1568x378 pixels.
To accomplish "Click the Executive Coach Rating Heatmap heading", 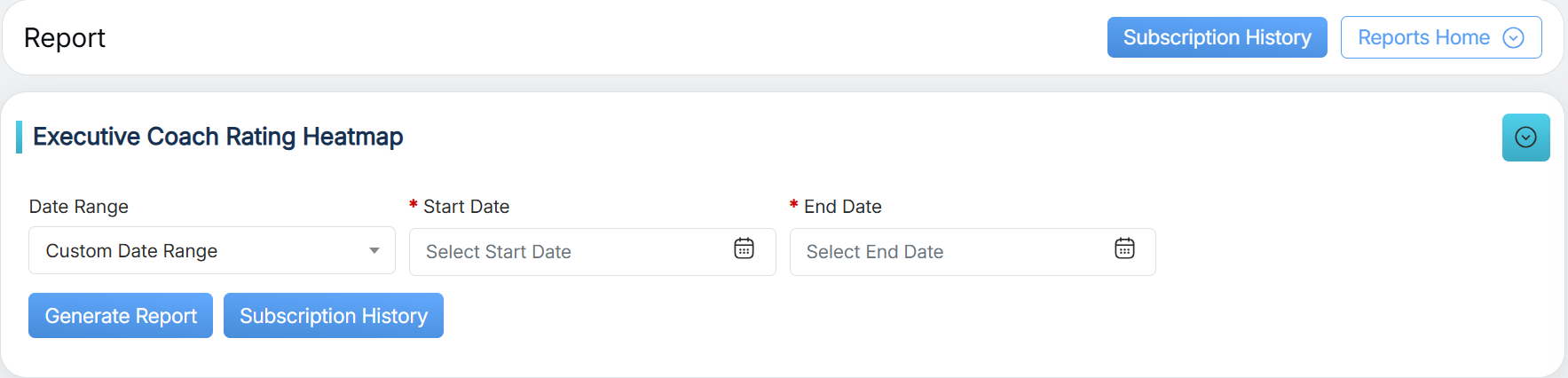I will pyautogui.click(x=218, y=137).
